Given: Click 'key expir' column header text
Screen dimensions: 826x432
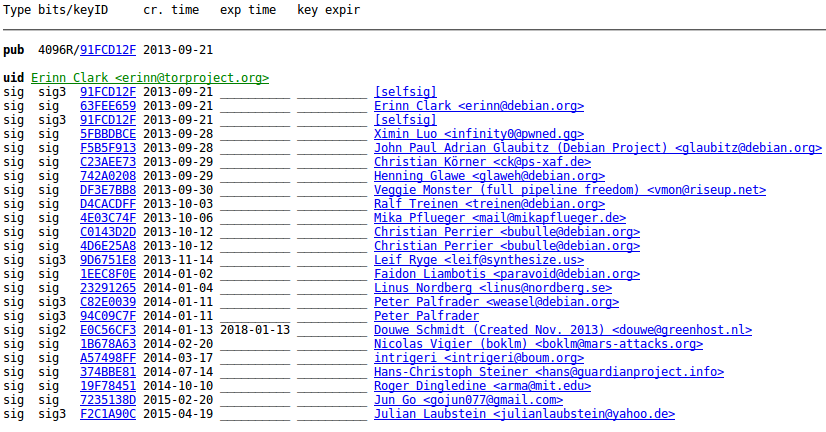Looking at the screenshot, I should click(x=328, y=11).
